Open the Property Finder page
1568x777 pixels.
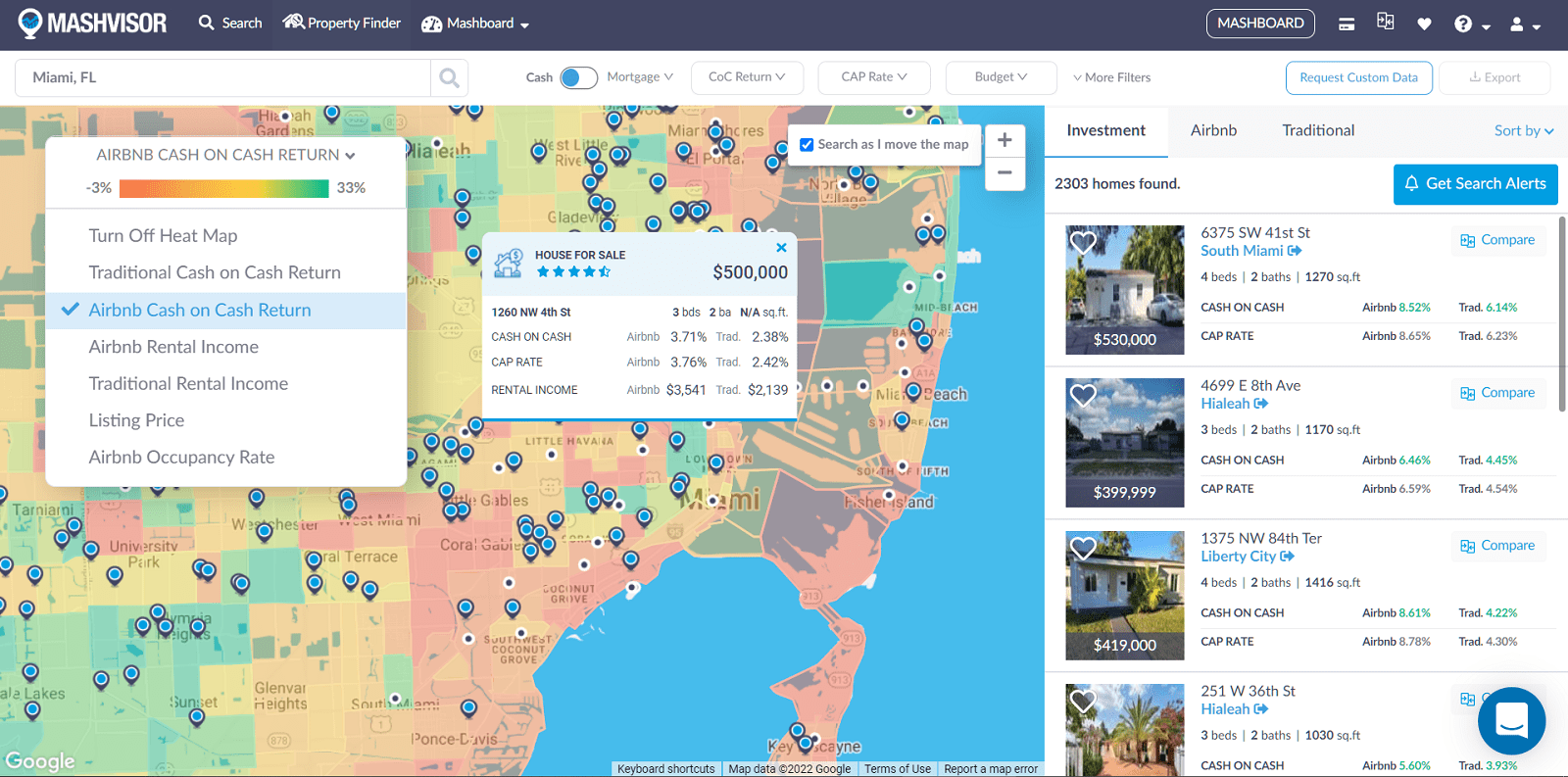(x=342, y=23)
